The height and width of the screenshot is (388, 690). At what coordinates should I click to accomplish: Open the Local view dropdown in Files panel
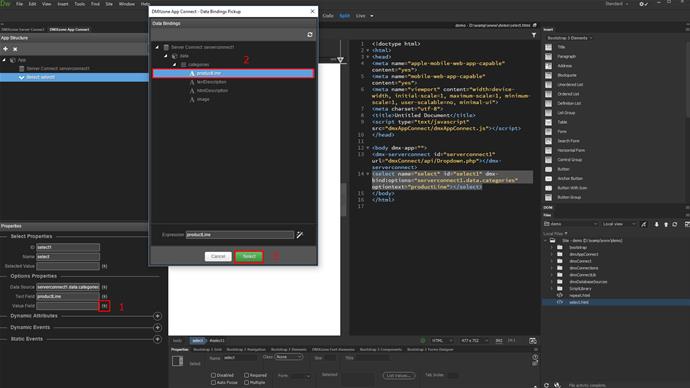(618, 224)
